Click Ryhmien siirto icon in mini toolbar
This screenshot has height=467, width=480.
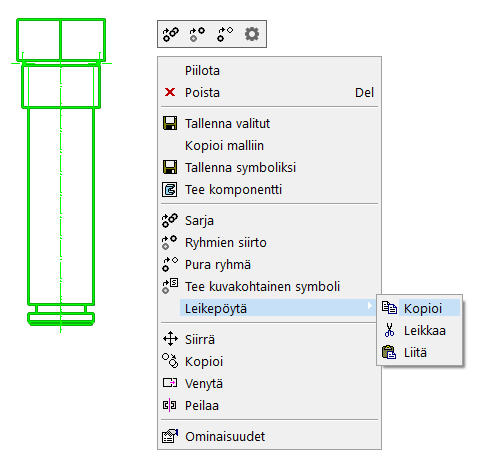click(197, 34)
